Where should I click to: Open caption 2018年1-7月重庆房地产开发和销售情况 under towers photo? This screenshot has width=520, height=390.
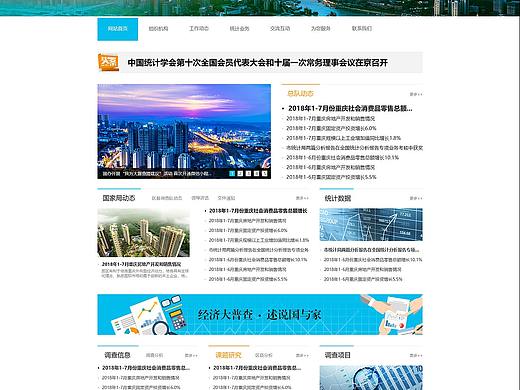(x=142, y=264)
